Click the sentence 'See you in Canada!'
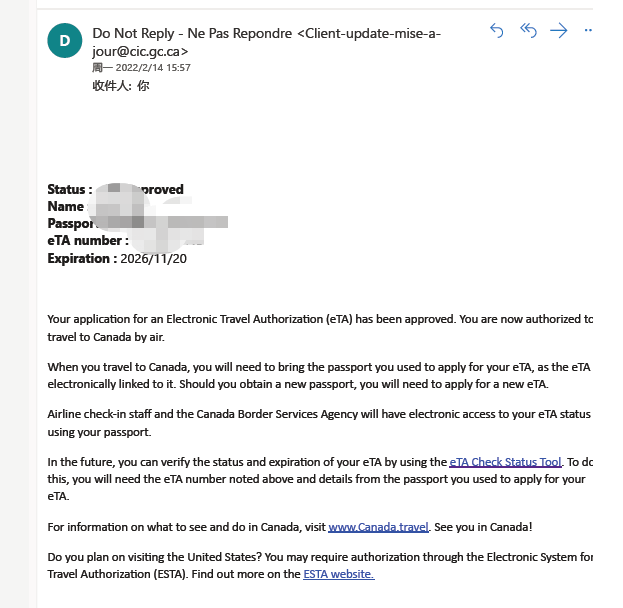 [483, 527]
